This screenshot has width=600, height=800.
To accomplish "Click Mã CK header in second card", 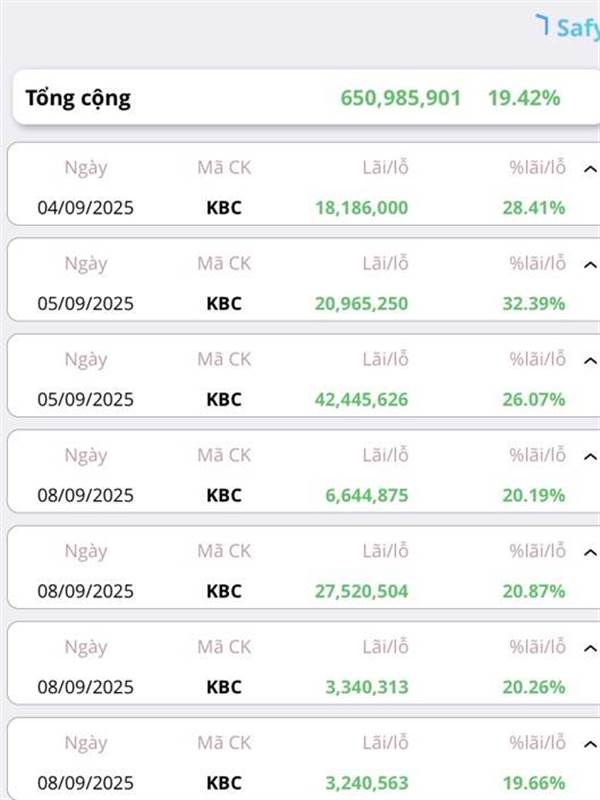I will pyautogui.click(x=224, y=264).
